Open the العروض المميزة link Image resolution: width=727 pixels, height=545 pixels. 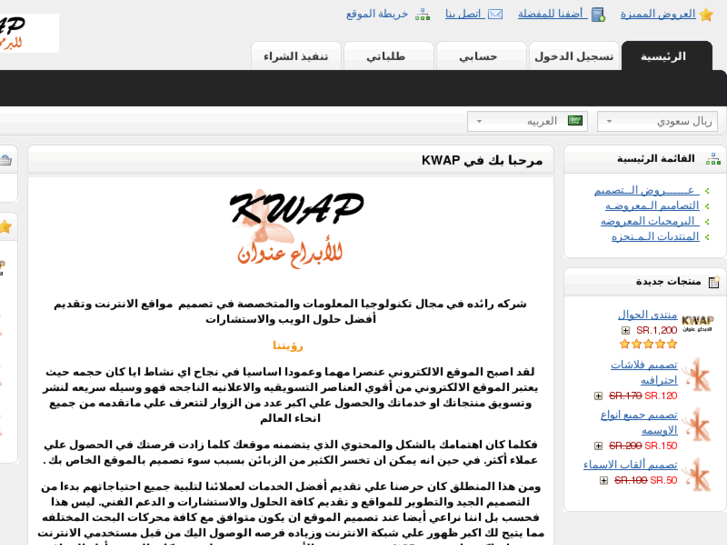(x=658, y=14)
